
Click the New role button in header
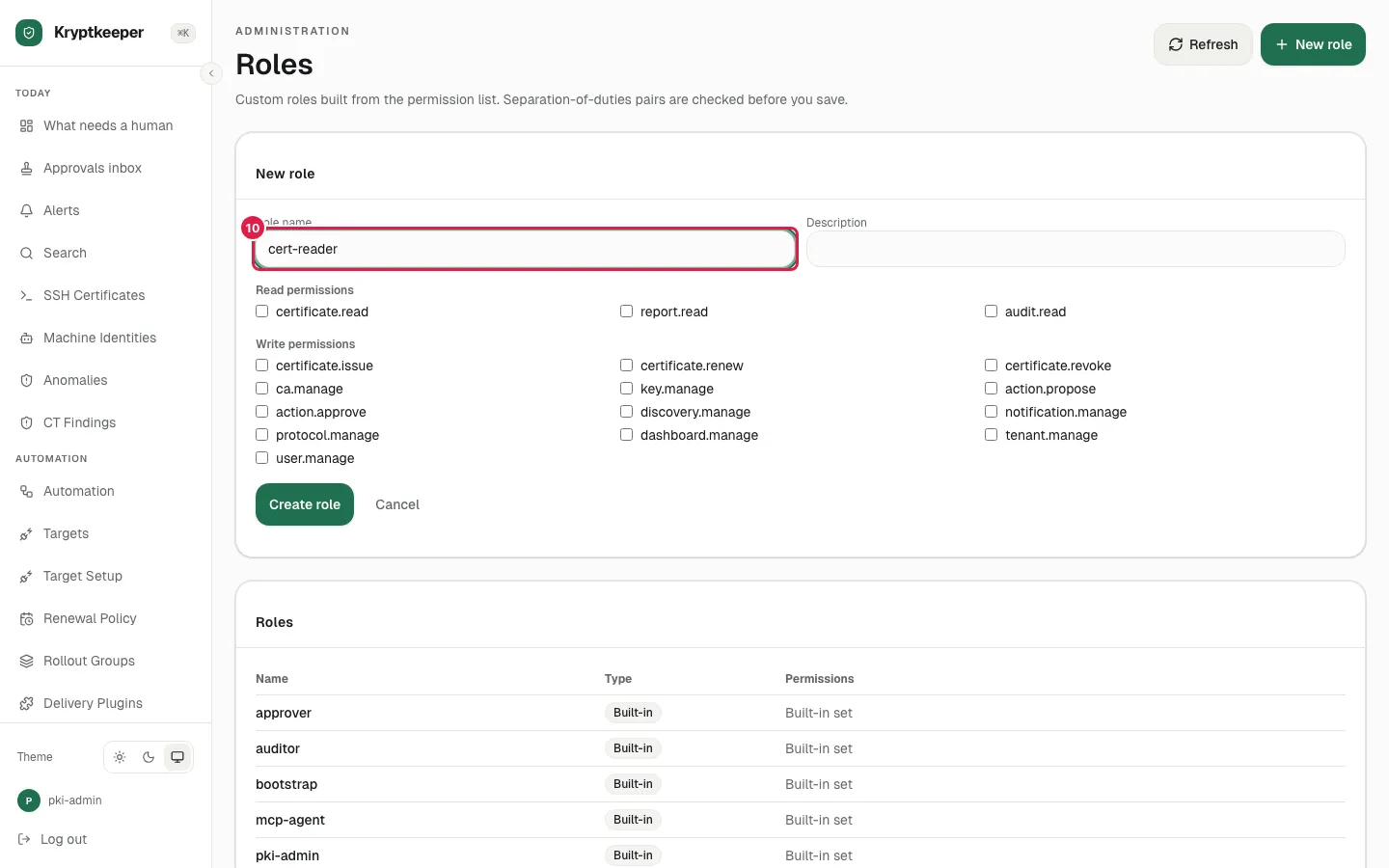point(1313,44)
